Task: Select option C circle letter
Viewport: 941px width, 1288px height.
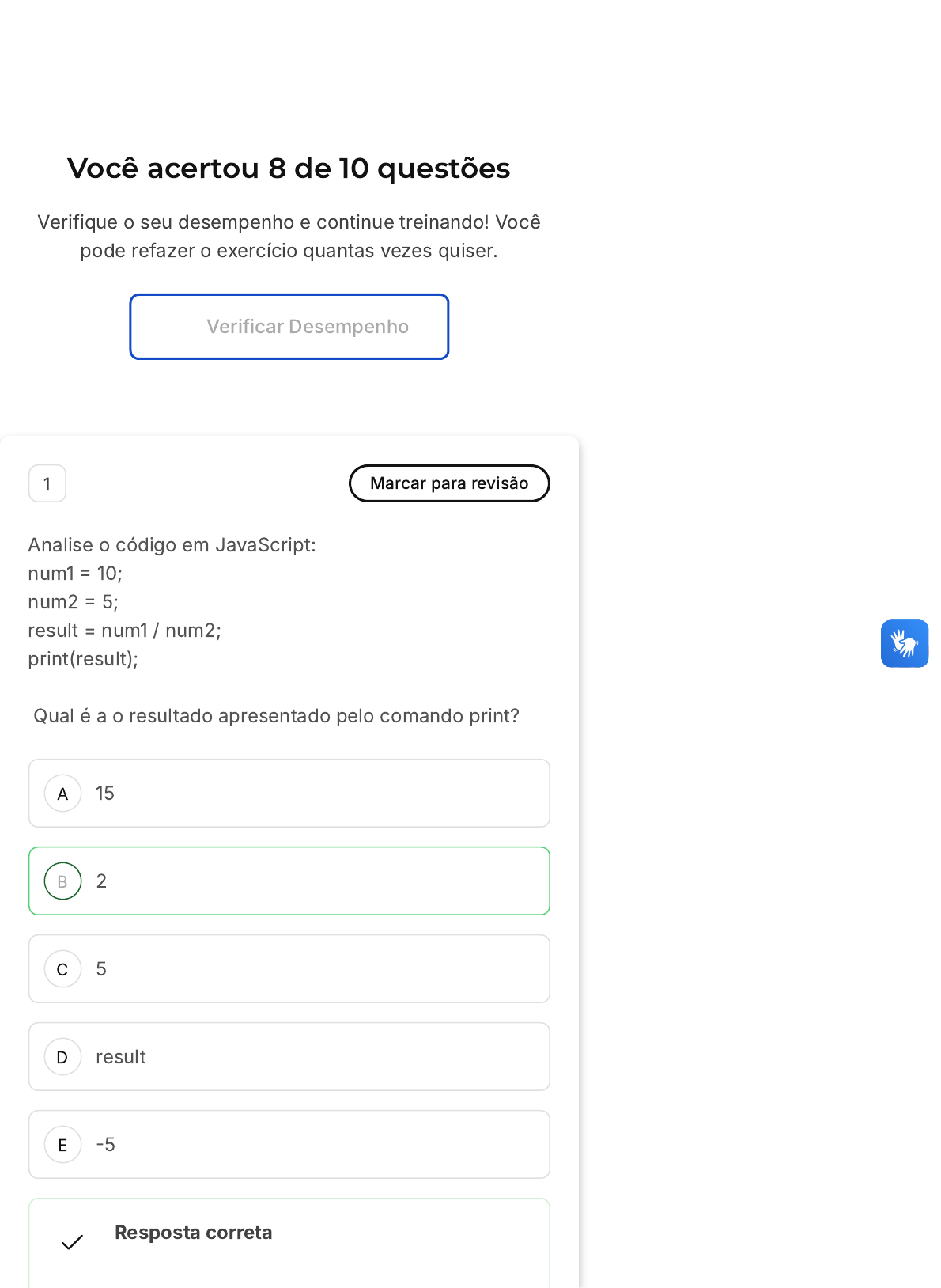Action: pyautogui.click(x=63, y=969)
